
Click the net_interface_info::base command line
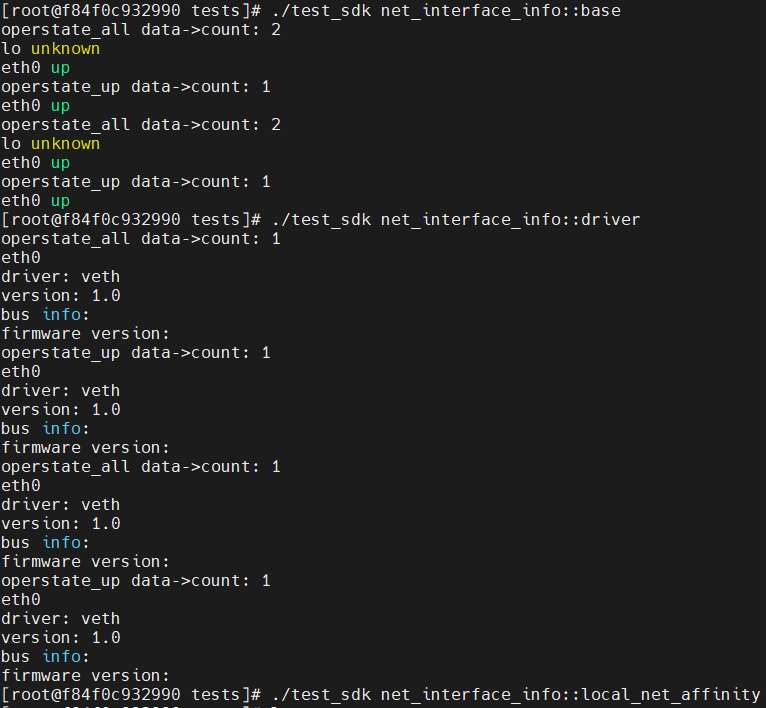pos(311,11)
